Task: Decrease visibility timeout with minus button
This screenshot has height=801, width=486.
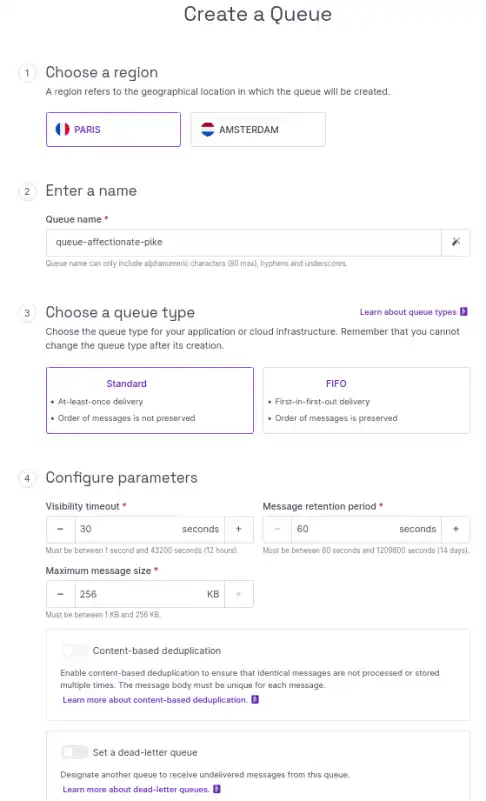Action: [x=60, y=529]
